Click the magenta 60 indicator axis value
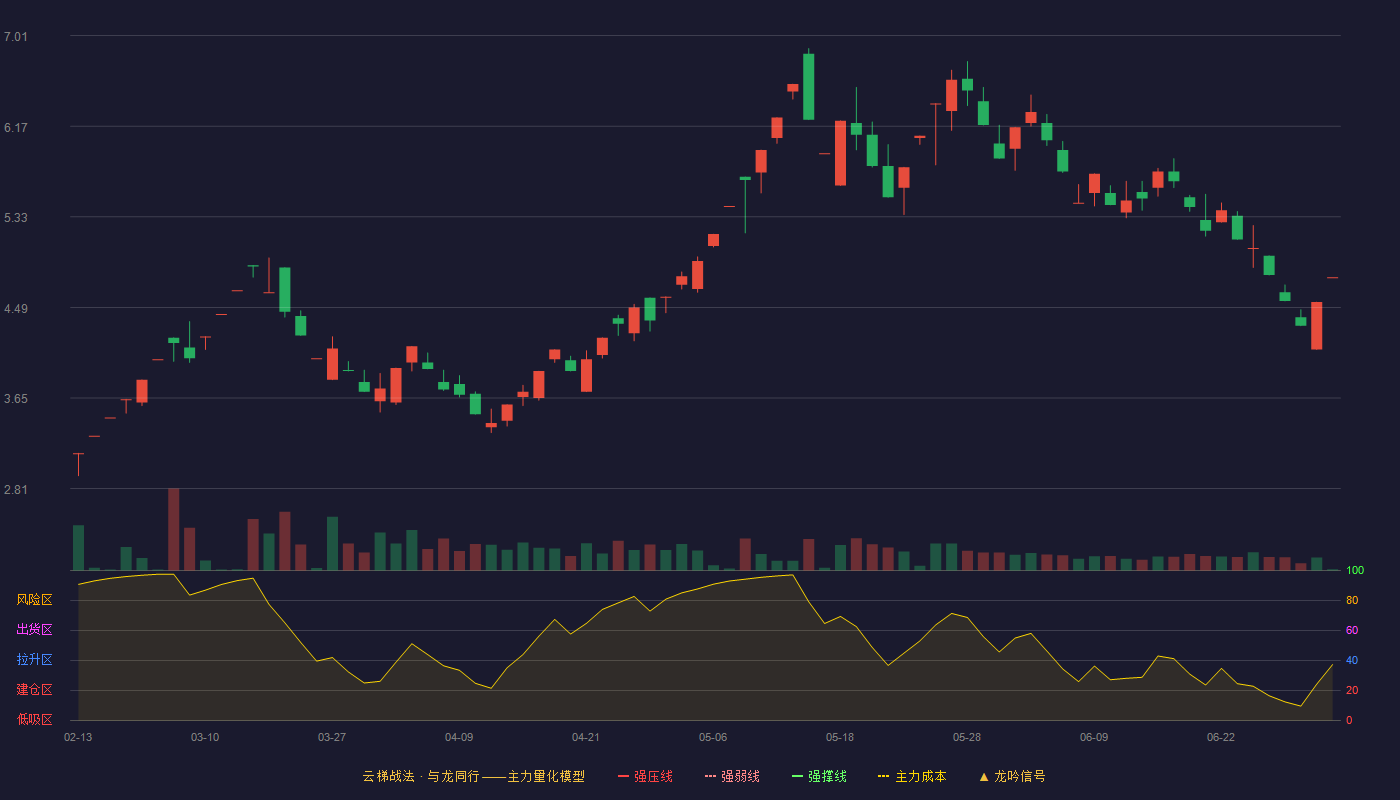1400x800 pixels. [x=1351, y=631]
